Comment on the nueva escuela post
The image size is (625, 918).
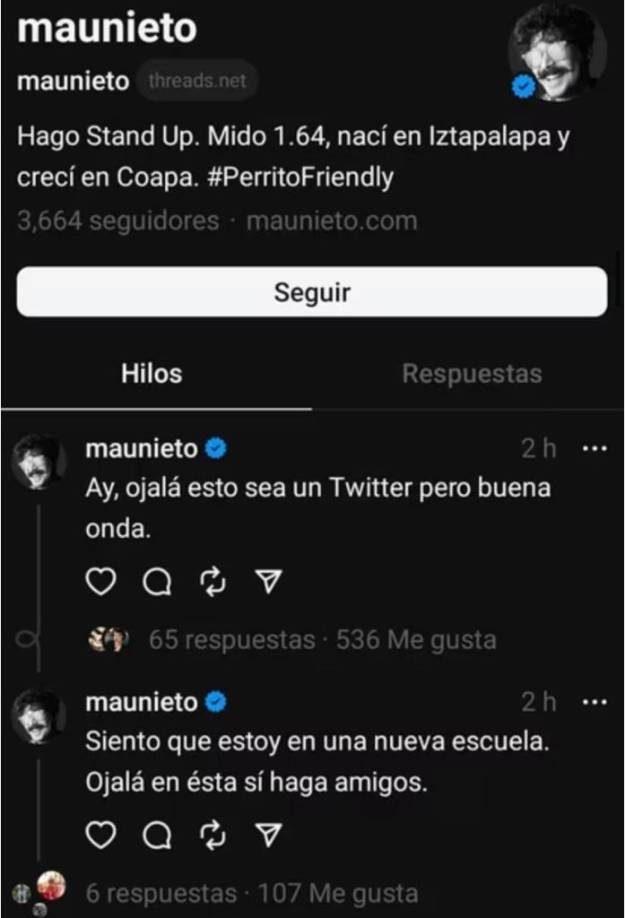pos(158,835)
